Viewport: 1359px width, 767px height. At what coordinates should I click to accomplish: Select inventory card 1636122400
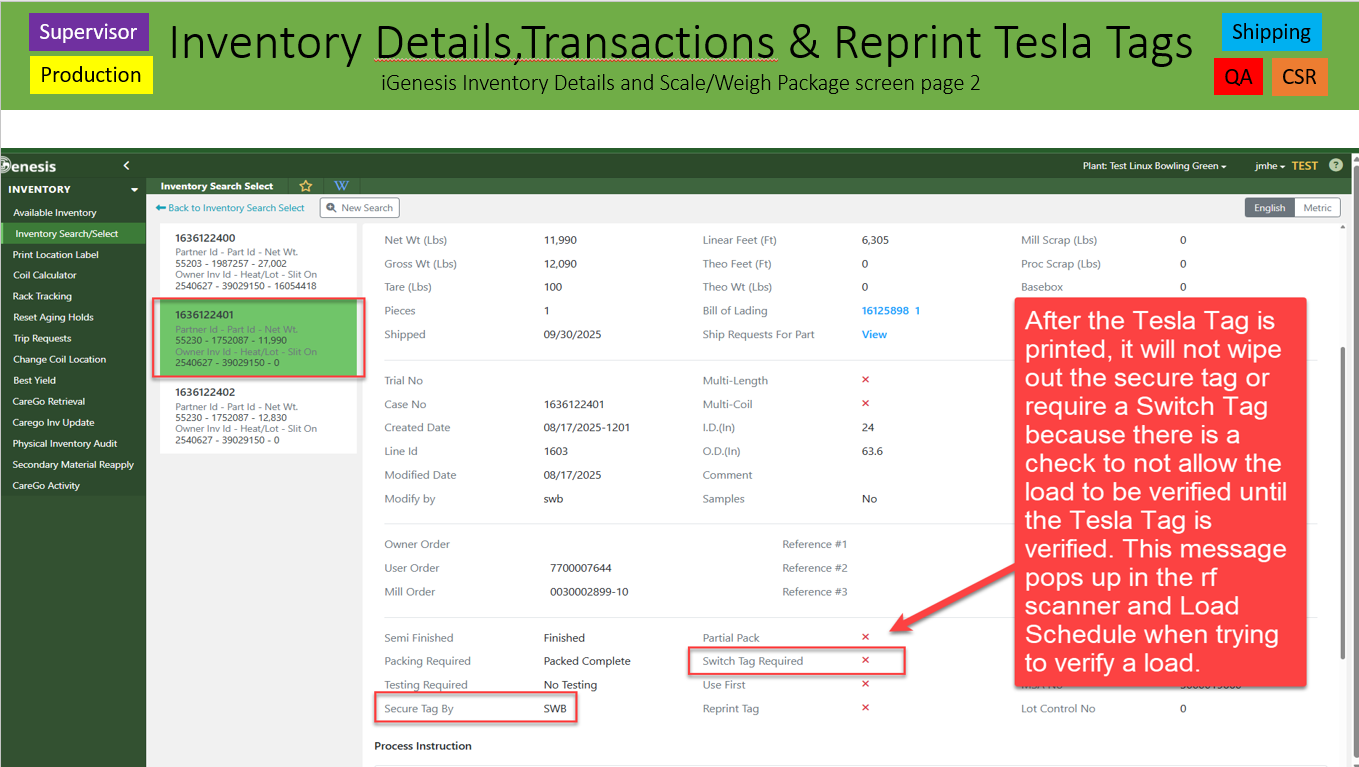(258, 261)
